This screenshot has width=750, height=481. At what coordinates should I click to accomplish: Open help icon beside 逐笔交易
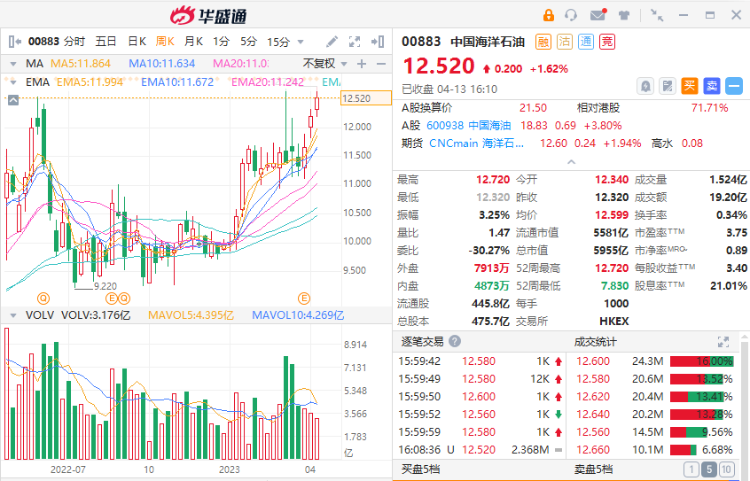click(x=455, y=341)
